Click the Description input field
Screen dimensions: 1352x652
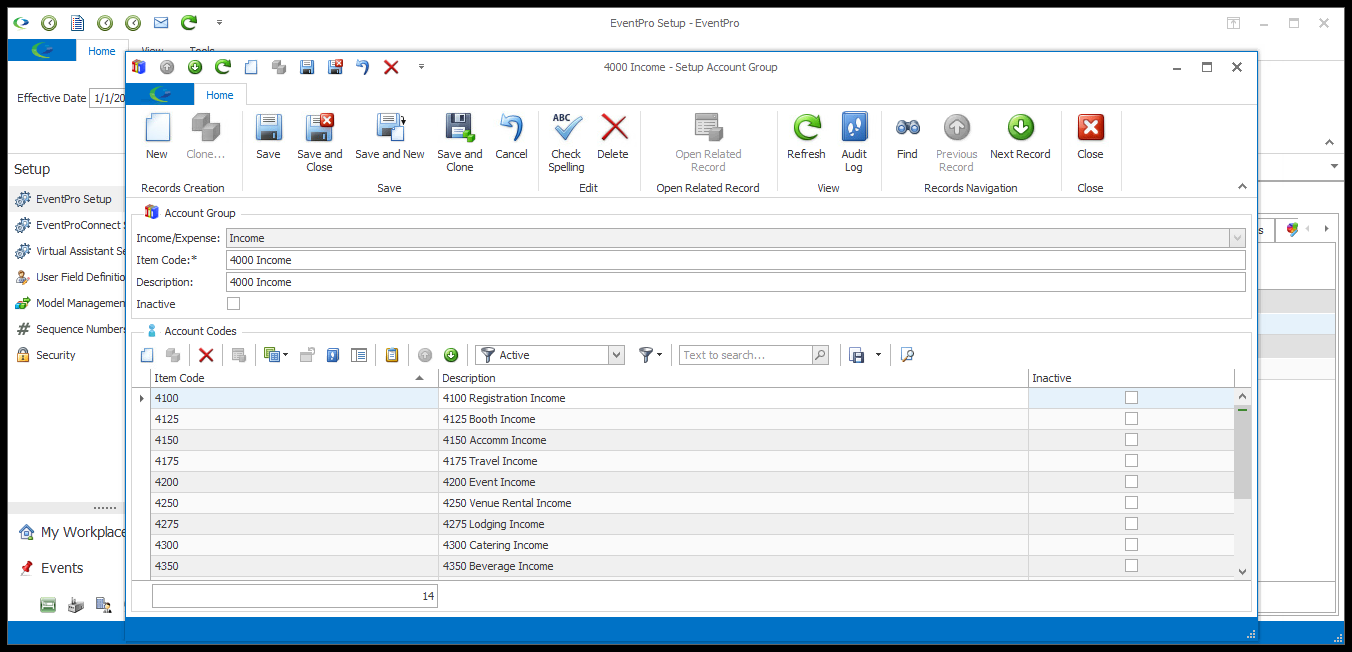[736, 282]
